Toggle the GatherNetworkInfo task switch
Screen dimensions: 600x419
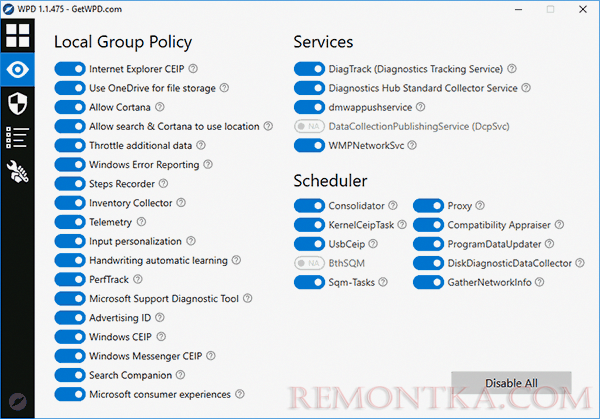click(428, 283)
